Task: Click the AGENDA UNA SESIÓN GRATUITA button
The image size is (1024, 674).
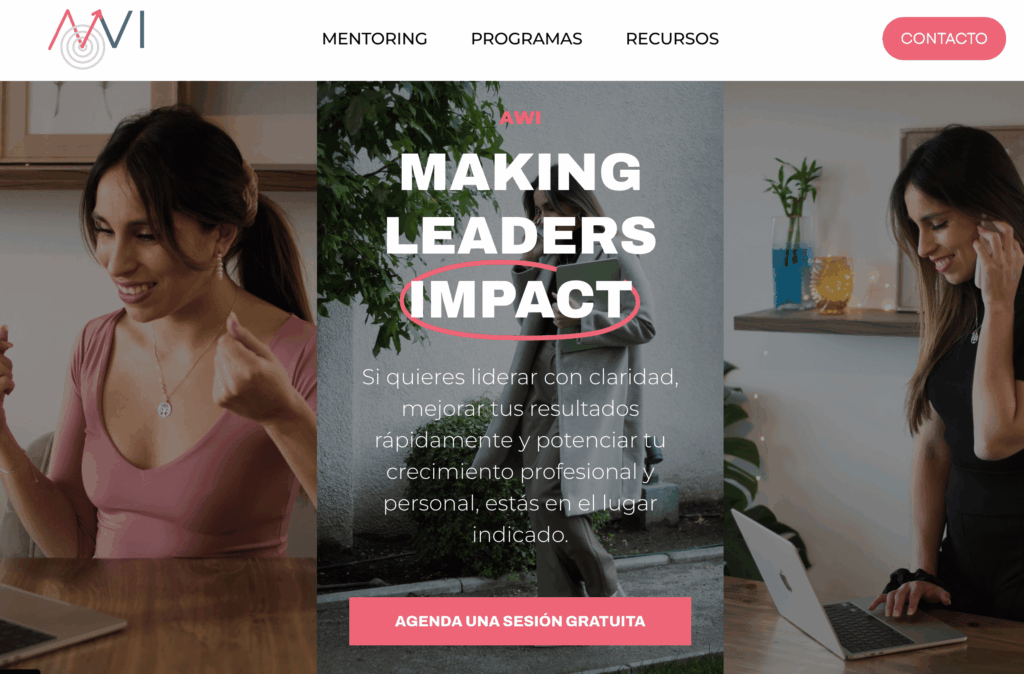Action: click(520, 621)
